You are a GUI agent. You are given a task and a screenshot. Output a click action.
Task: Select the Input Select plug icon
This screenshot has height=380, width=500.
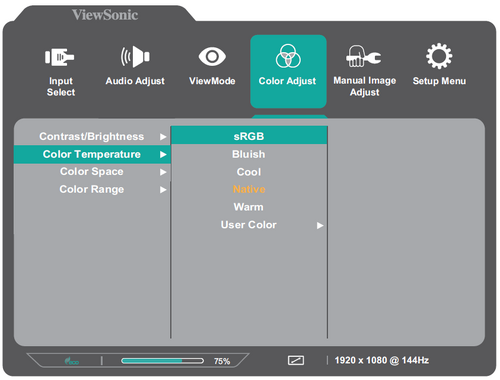pos(60,57)
